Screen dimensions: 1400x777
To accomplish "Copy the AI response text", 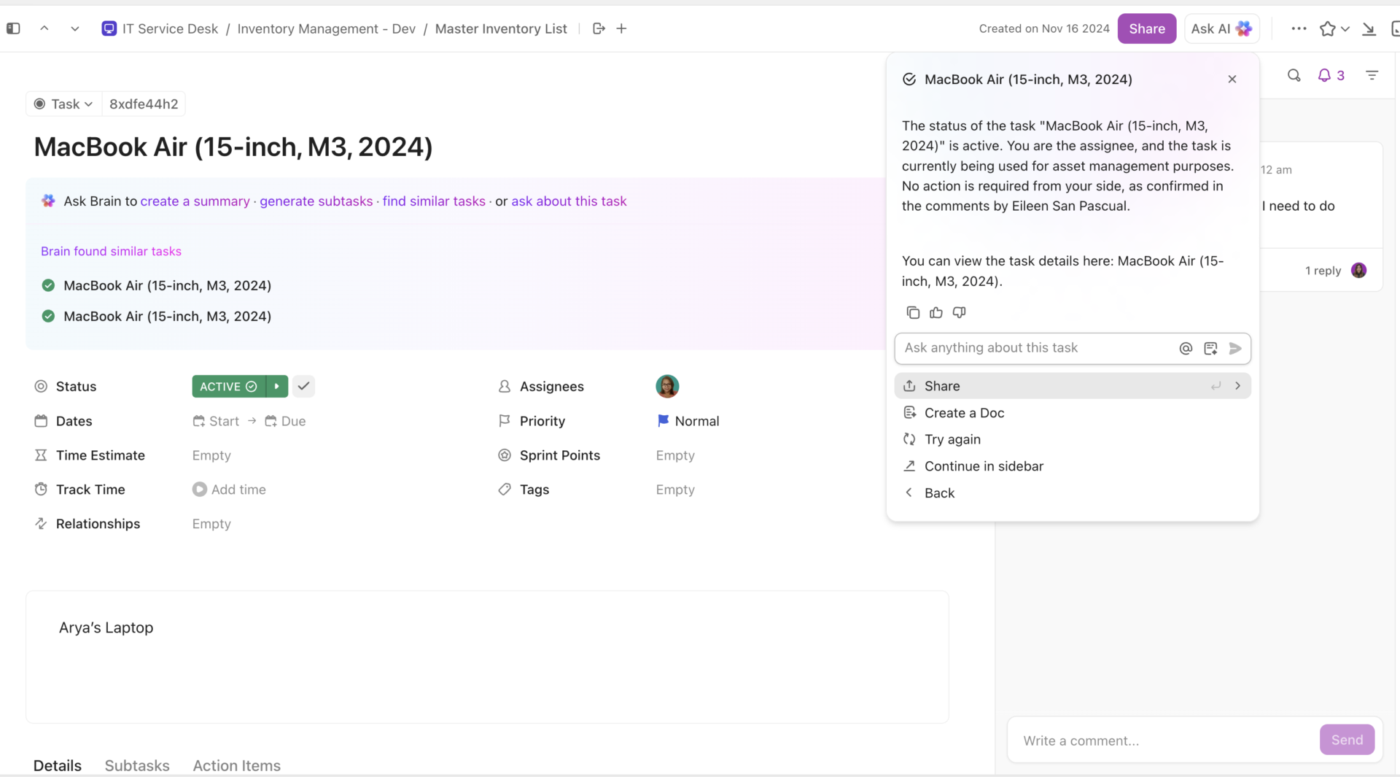I will point(913,312).
